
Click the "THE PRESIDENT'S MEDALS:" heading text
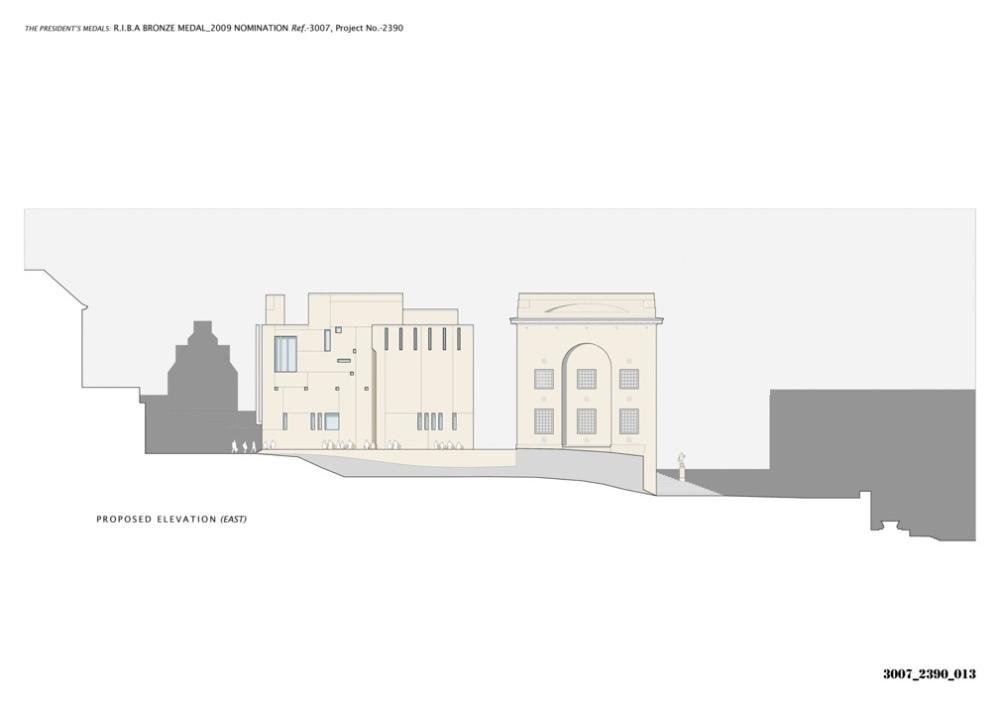(x=68, y=29)
